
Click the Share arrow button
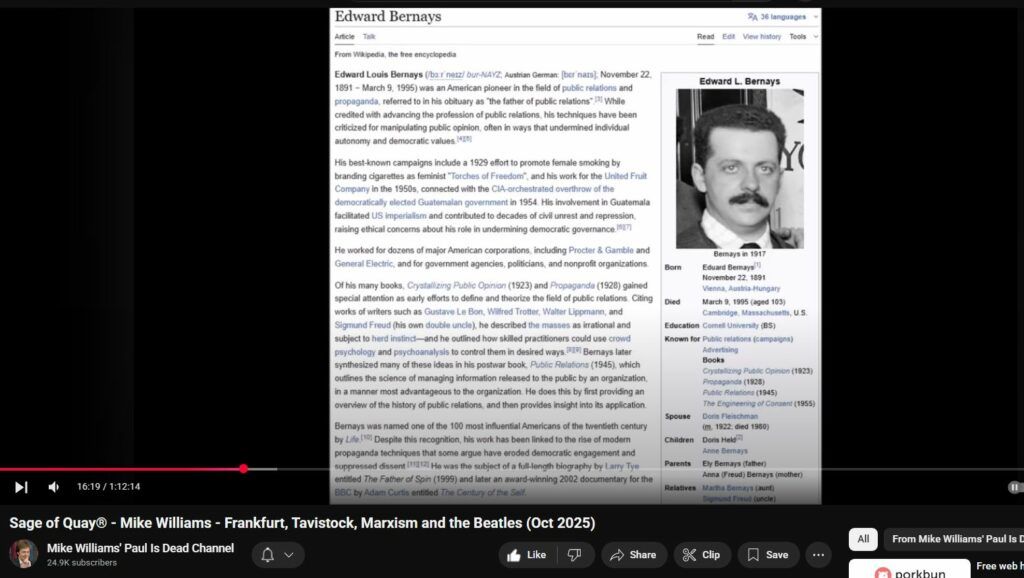coord(633,555)
